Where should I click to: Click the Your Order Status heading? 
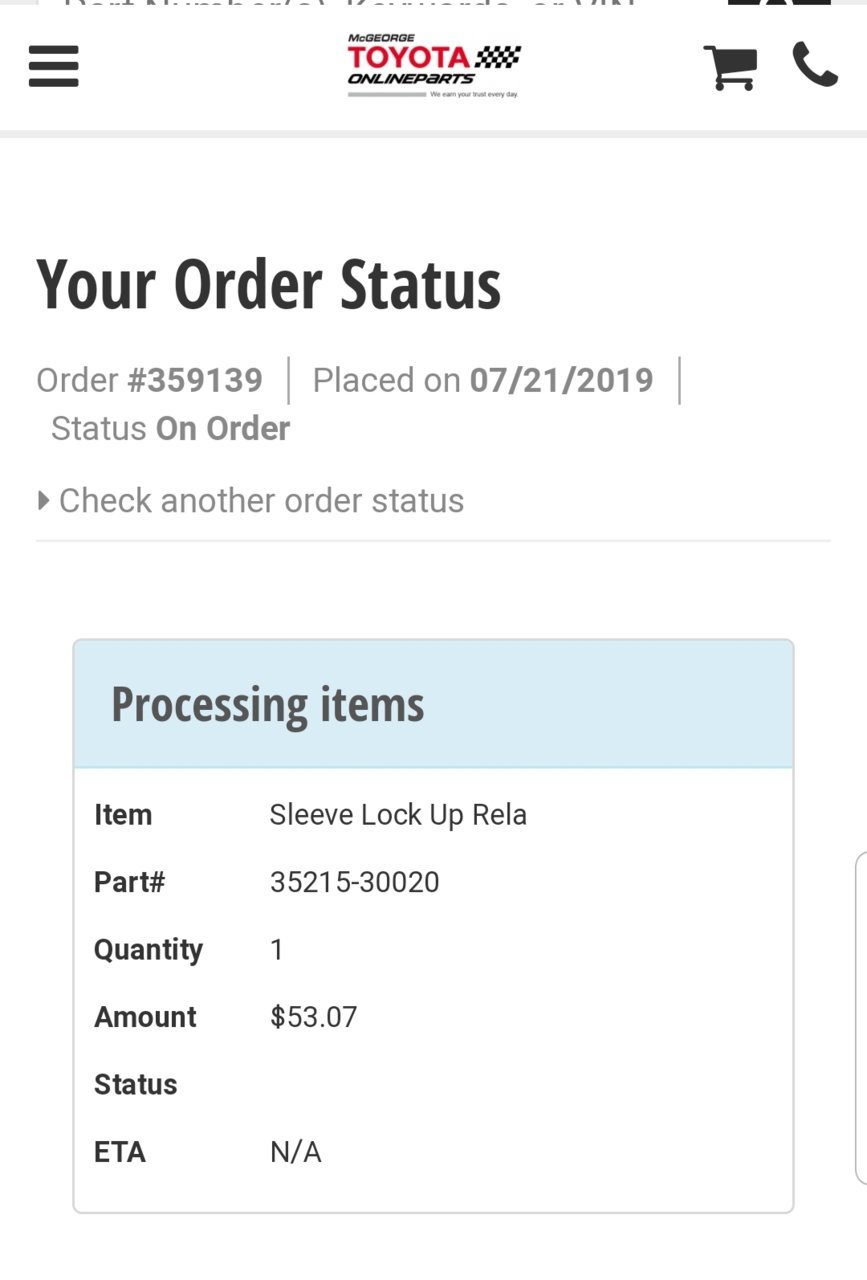pyautogui.click(x=268, y=284)
